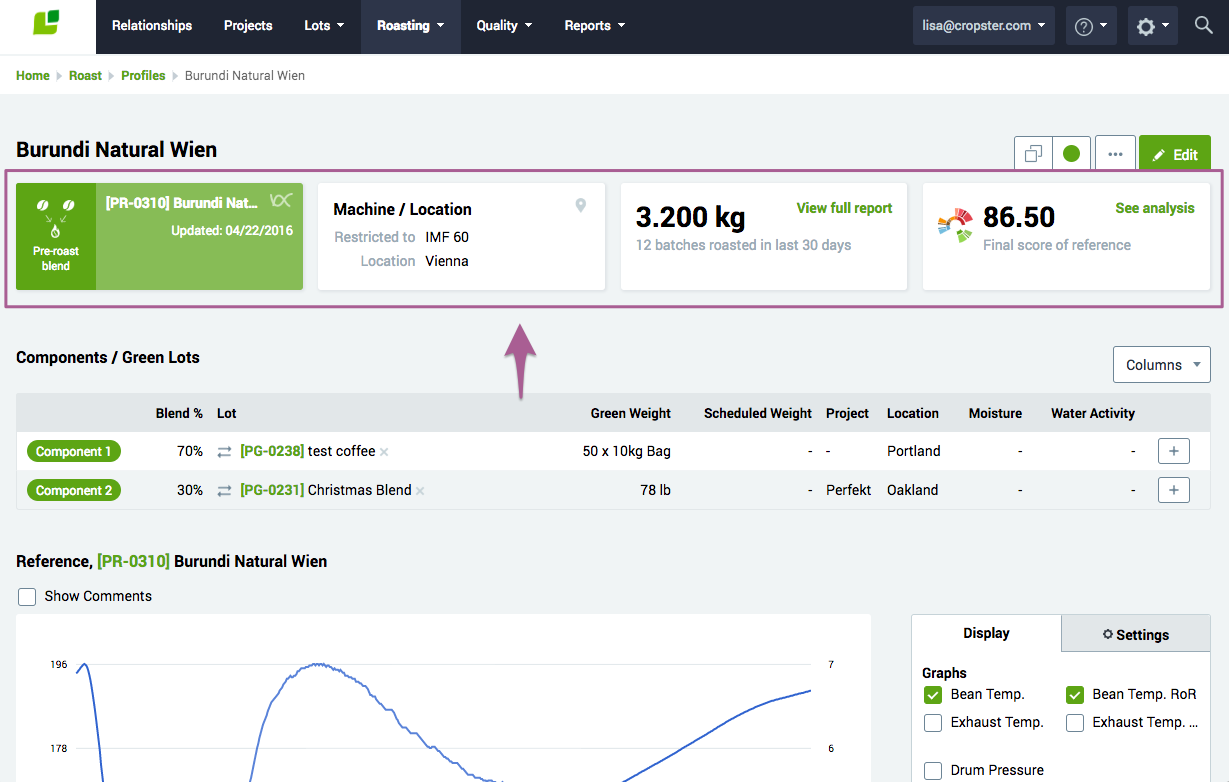Click the 86.50 final score value
The height and width of the screenshot is (782, 1229).
click(x=1019, y=217)
